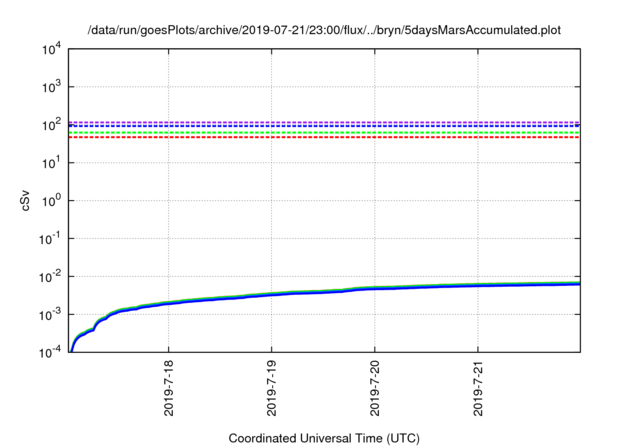Click the 2019-7-19 date tick label
Screen dimensions: 640x448
tap(271, 388)
